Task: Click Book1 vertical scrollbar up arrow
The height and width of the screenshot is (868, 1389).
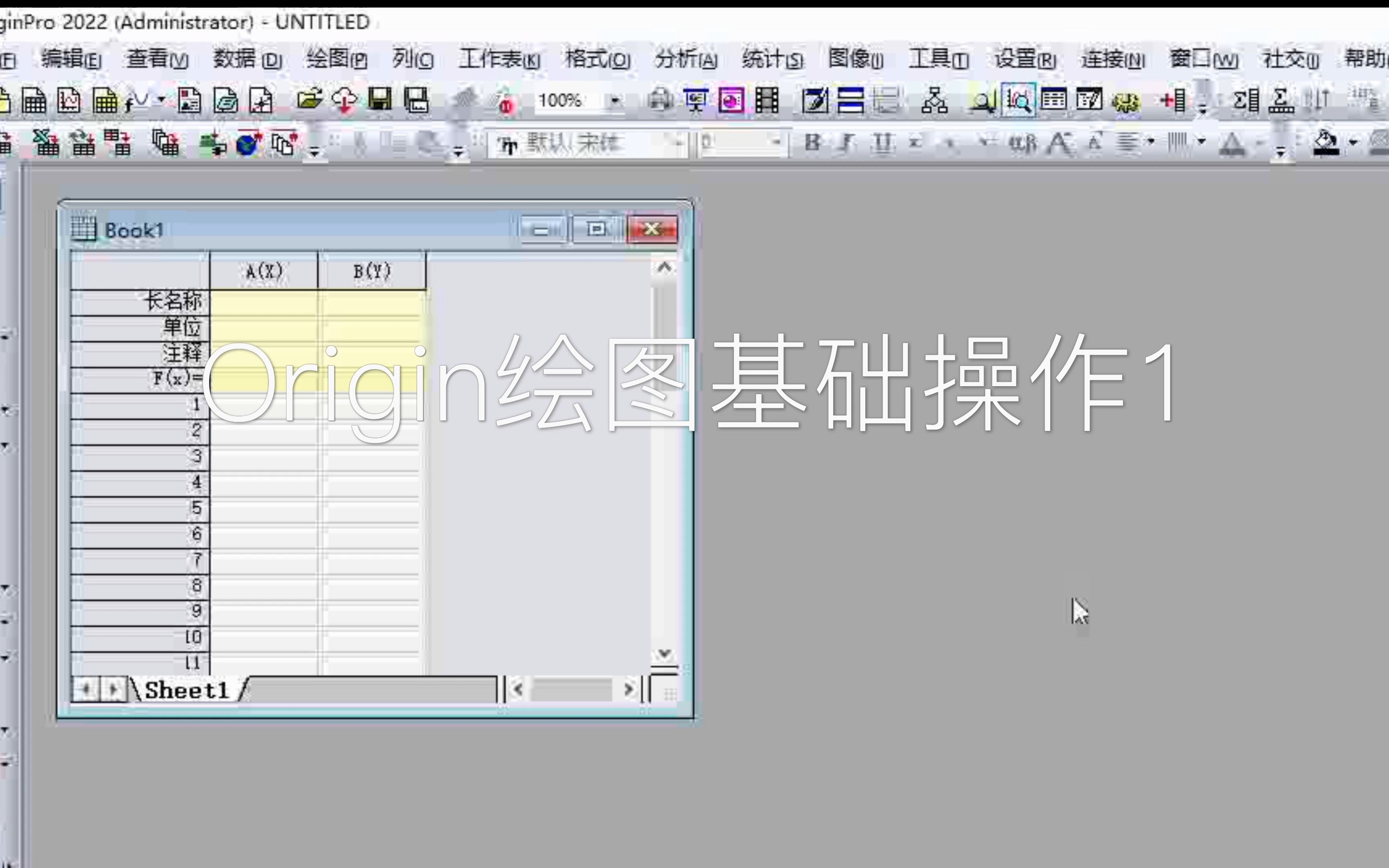Action: [x=664, y=268]
